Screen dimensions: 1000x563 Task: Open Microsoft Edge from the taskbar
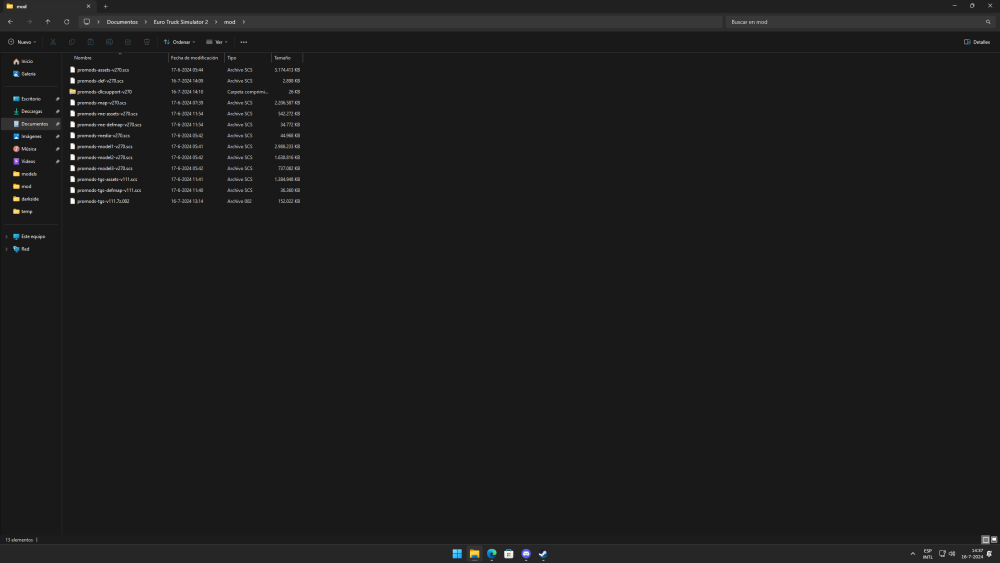491,553
